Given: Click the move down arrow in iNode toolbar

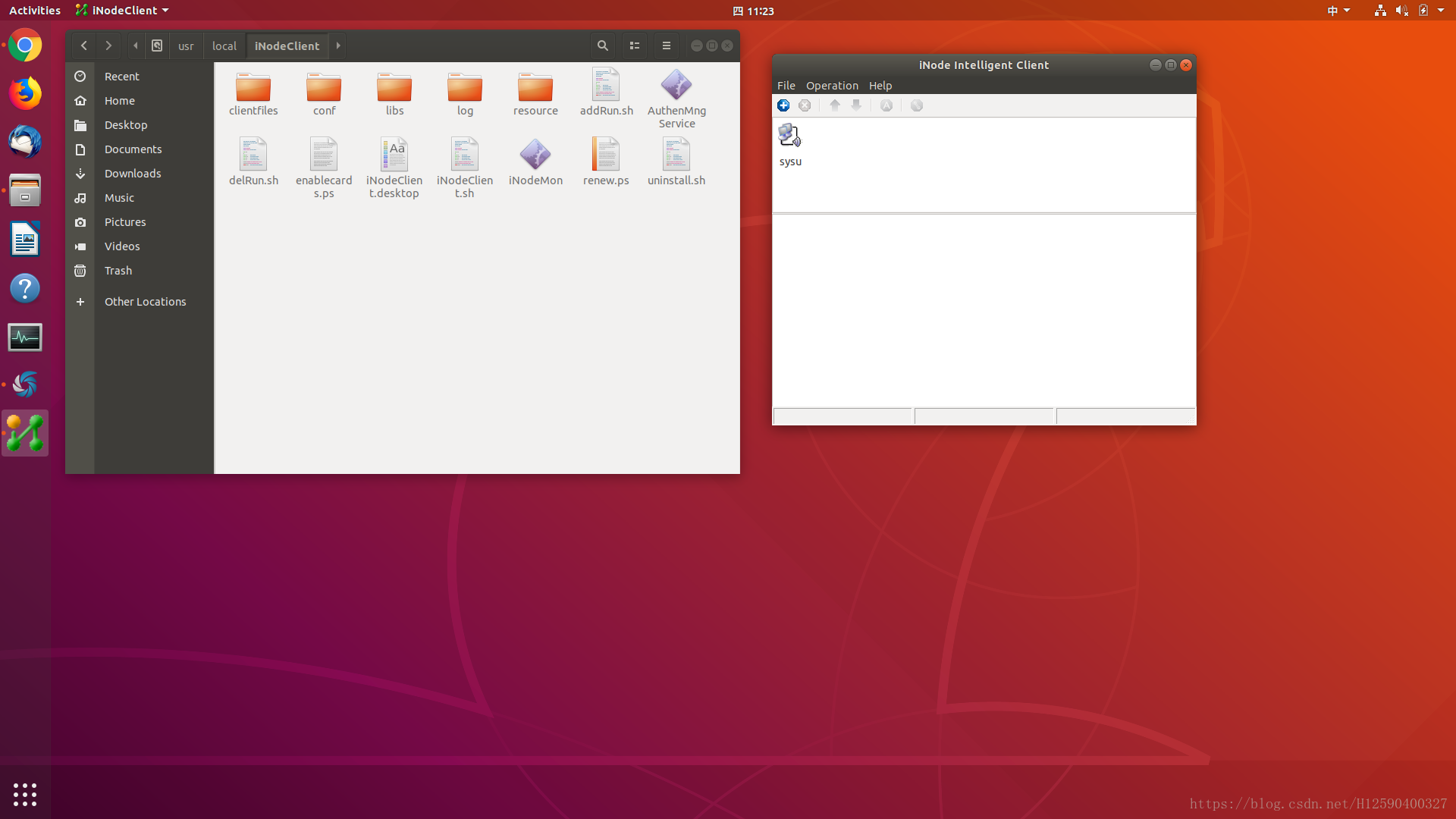Looking at the screenshot, I should click(856, 105).
